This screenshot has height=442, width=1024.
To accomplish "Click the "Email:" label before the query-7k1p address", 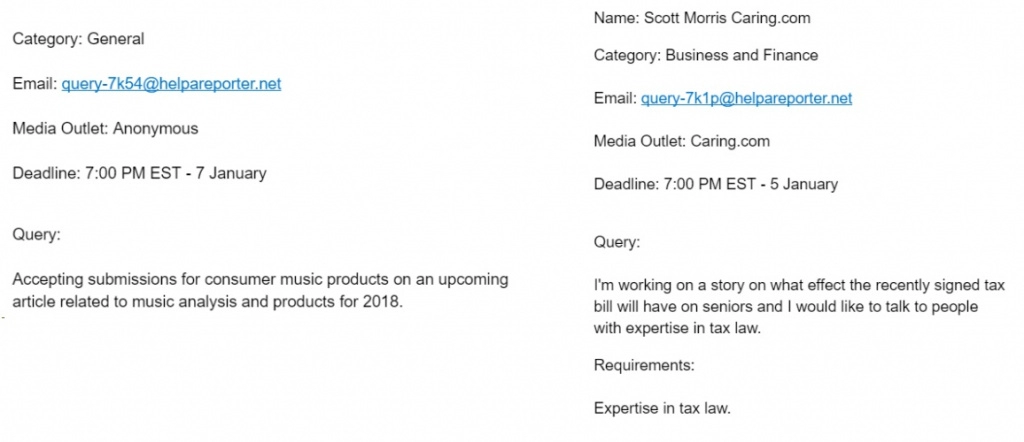I will [x=615, y=99].
